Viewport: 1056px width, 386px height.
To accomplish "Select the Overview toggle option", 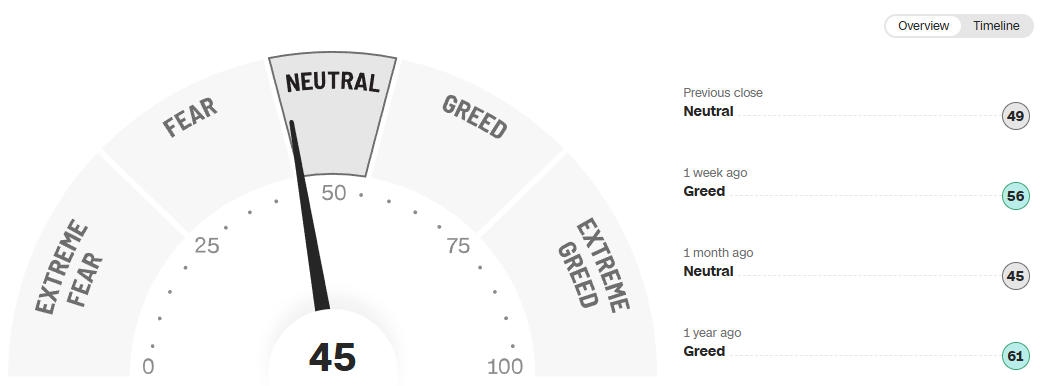I will (x=923, y=26).
